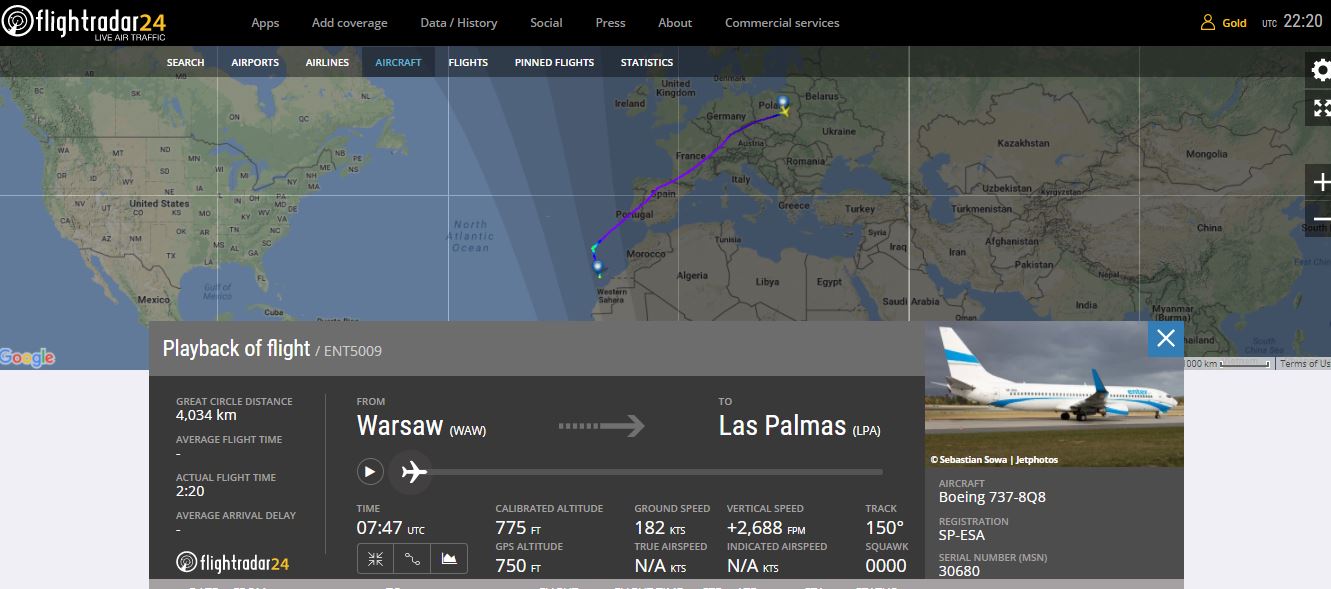Open the map Terms of Use link
Viewport: 1331px width, 589px height.
pos(1305,364)
